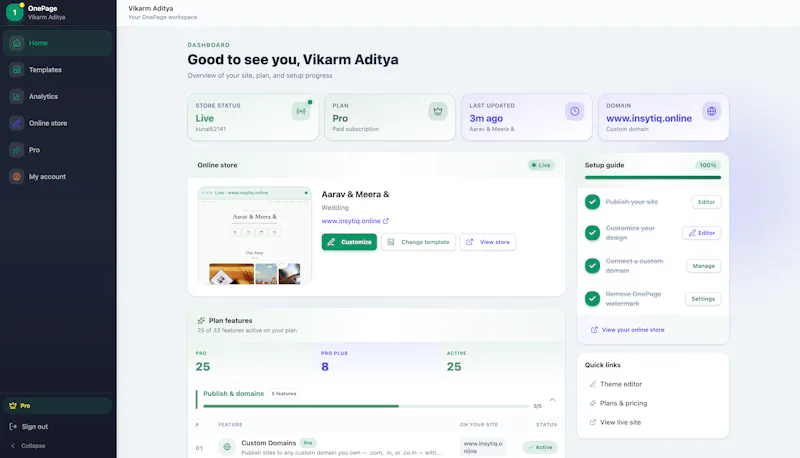This screenshot has height=458, width=800.
Task: Click Change template button
Action: point(418,242)
